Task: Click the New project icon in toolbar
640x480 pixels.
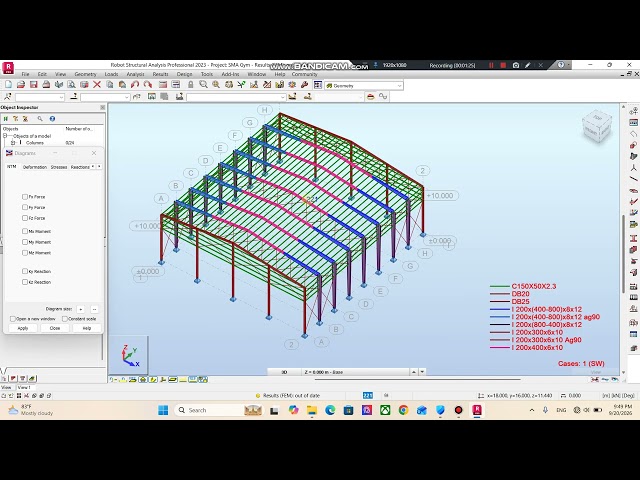Action: [x=8, y=84]
